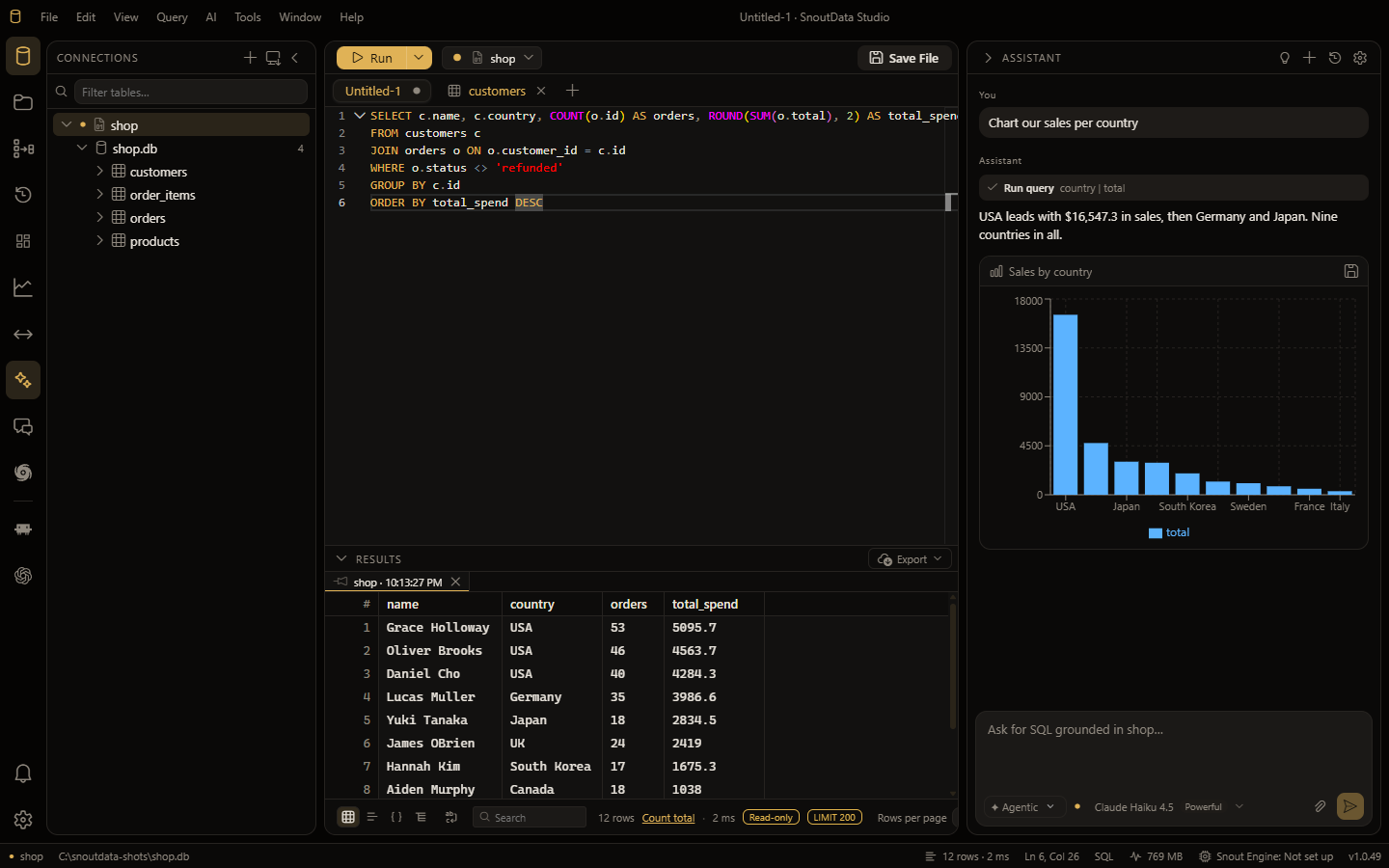
Task: Expand the order_items table node
Action: tap(99, 194)
